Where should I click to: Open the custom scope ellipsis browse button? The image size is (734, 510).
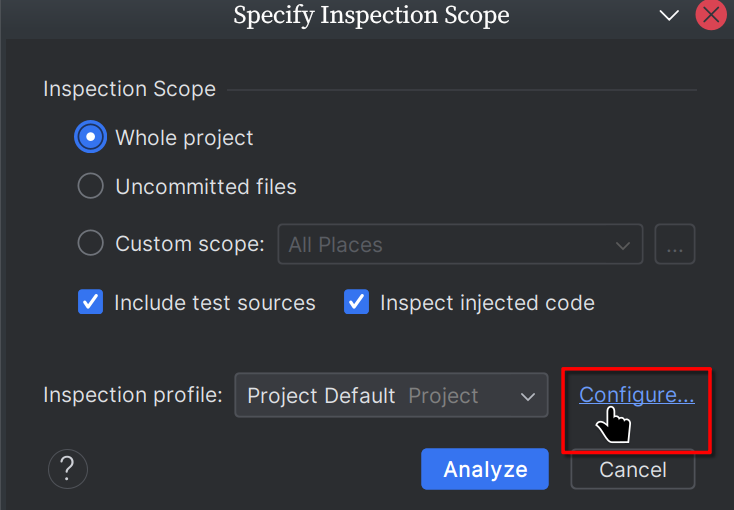tap(675, 245)
